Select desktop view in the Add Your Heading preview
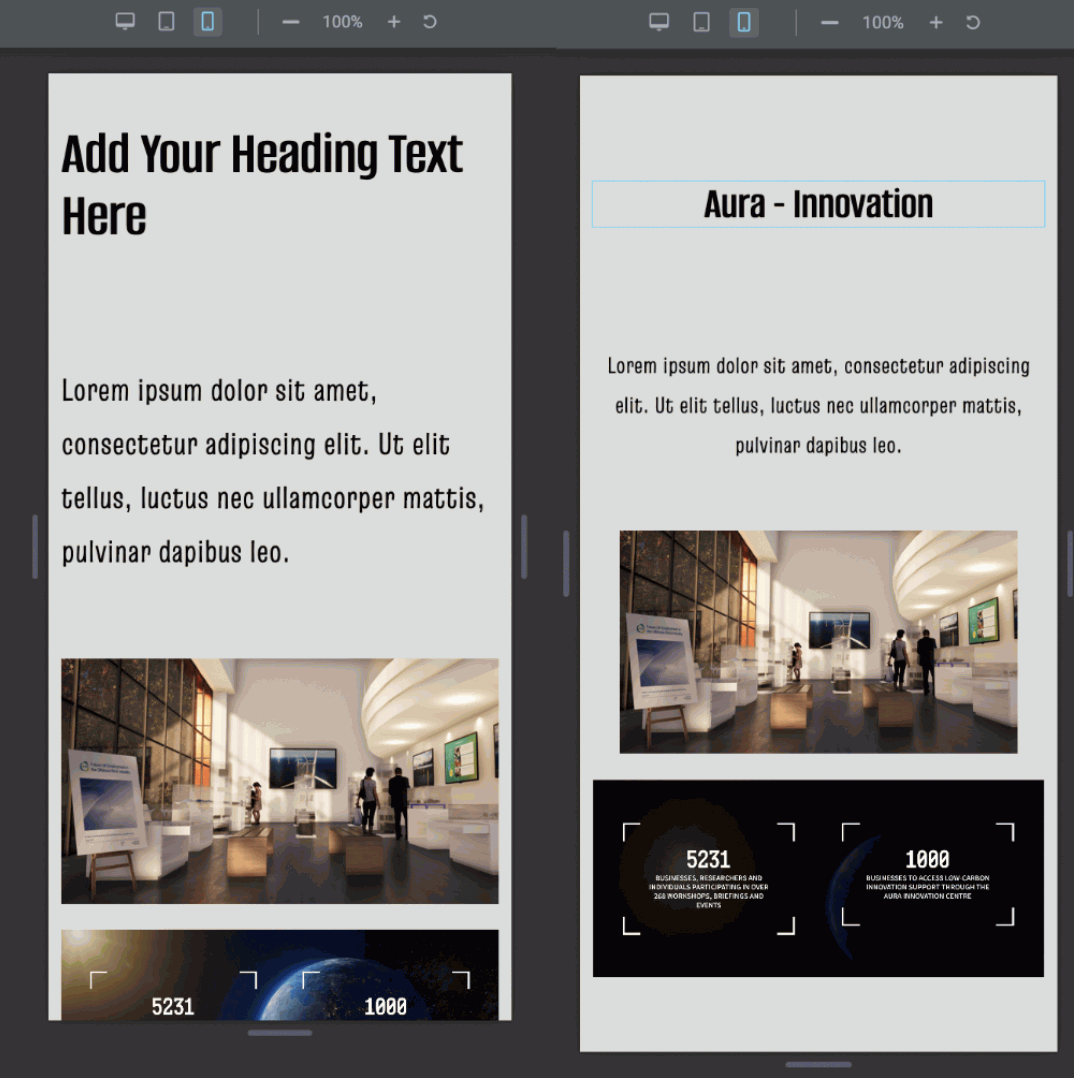 click(125, 22)
